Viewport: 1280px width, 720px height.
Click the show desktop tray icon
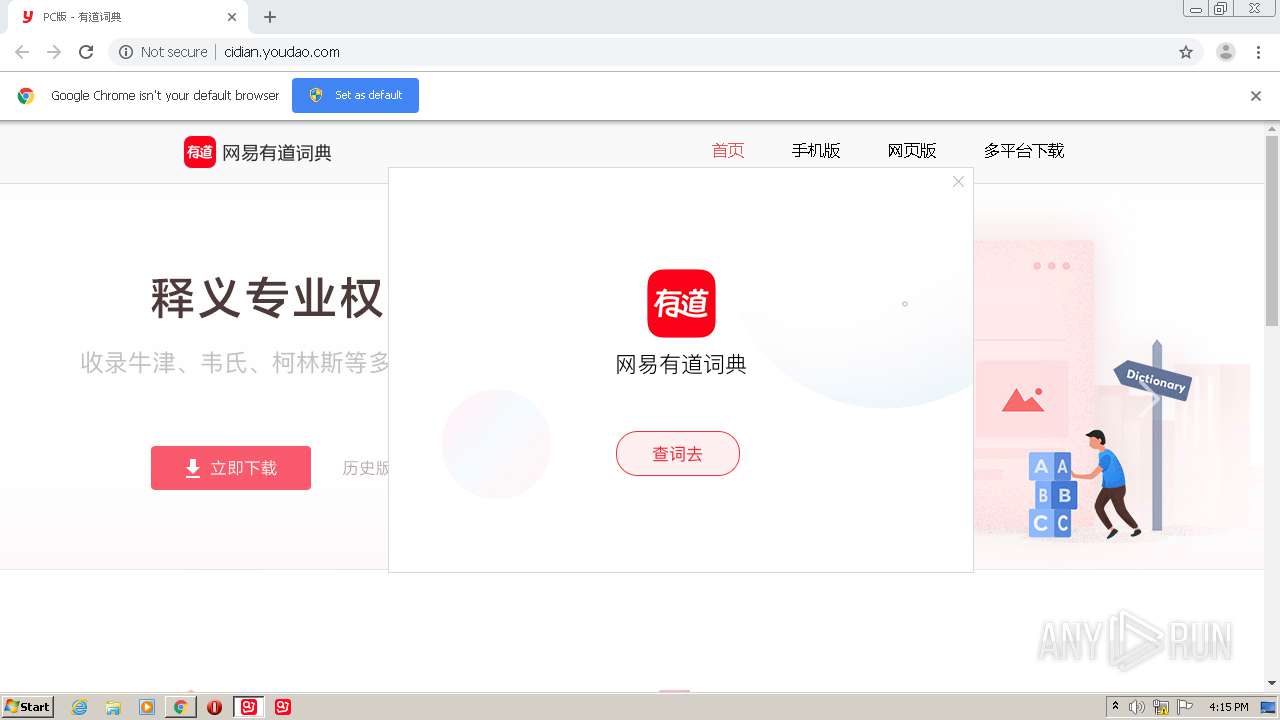tap(1269, 707)
